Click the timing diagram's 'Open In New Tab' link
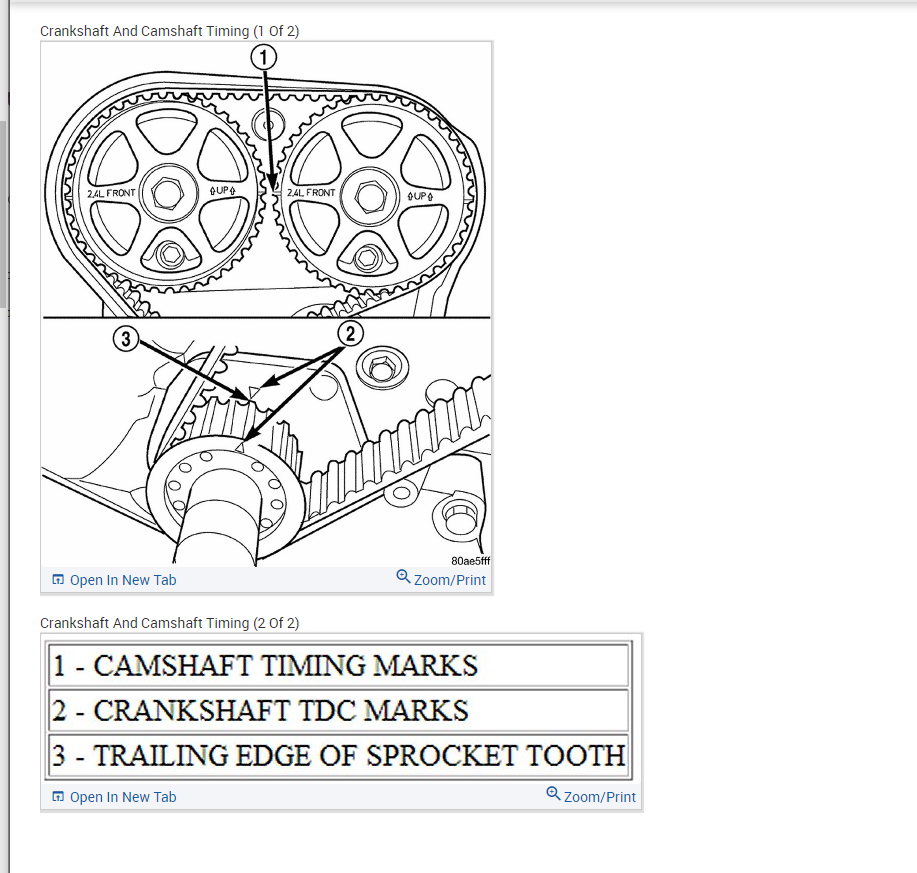Viewport: 917px width, 873px height. 123,580
